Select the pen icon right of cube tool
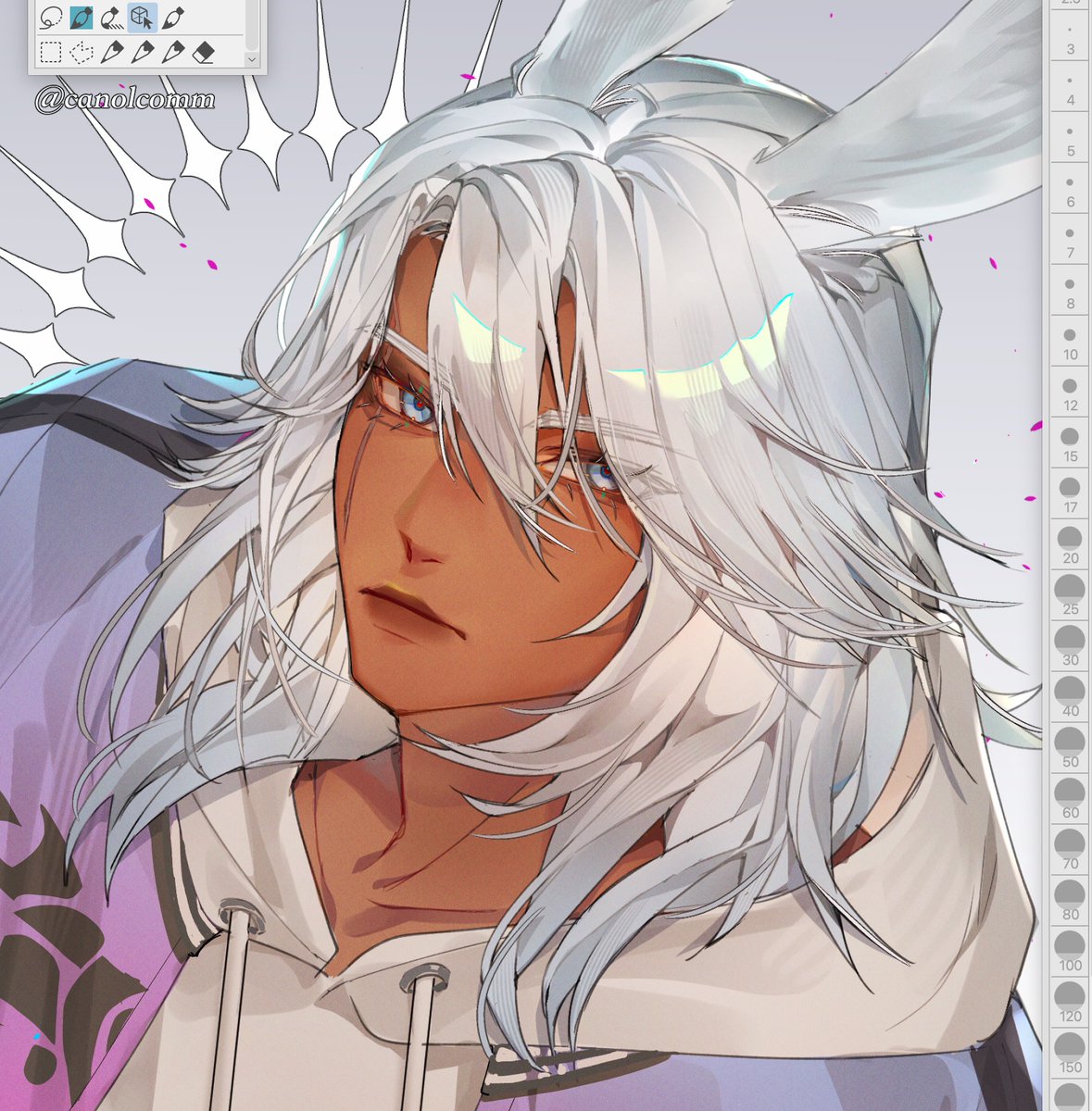Screen dimensions: 1092x1111 click(x=172, y=17)
